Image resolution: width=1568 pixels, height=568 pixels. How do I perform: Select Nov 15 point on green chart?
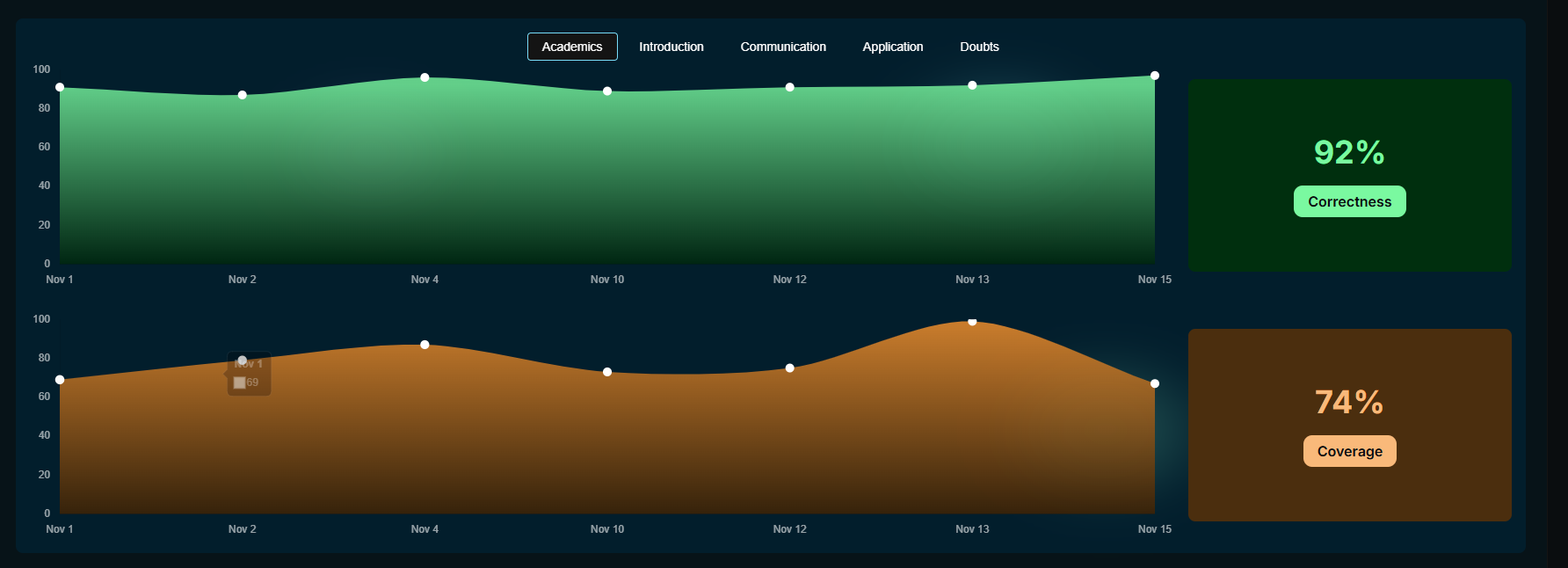point(1155,76)
